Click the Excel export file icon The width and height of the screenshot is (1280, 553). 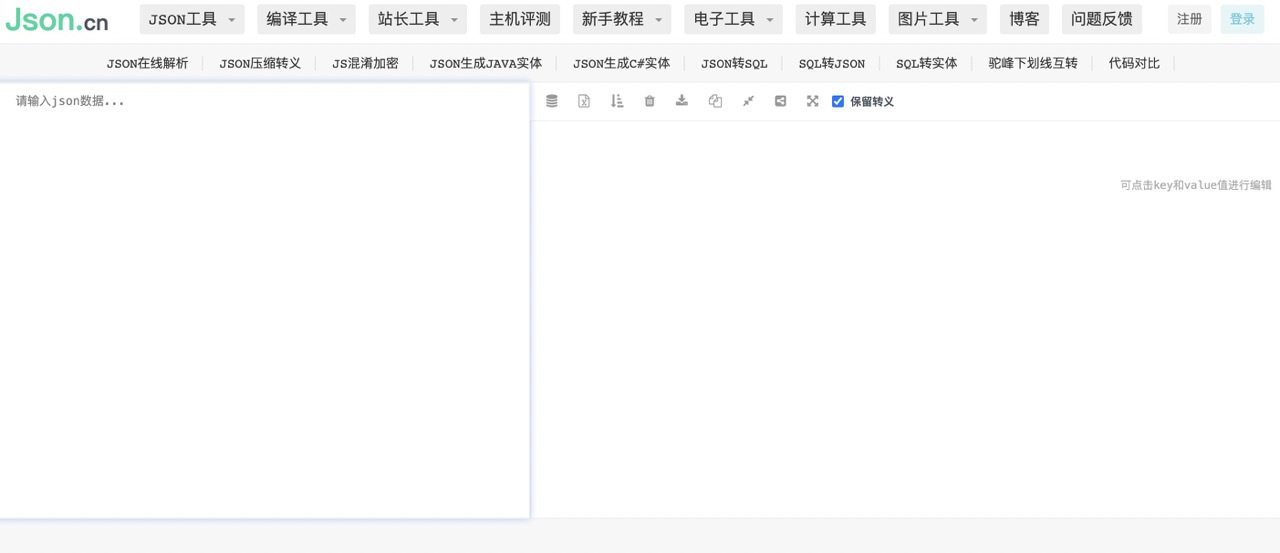pyautogui.click(x=584, y=101)
